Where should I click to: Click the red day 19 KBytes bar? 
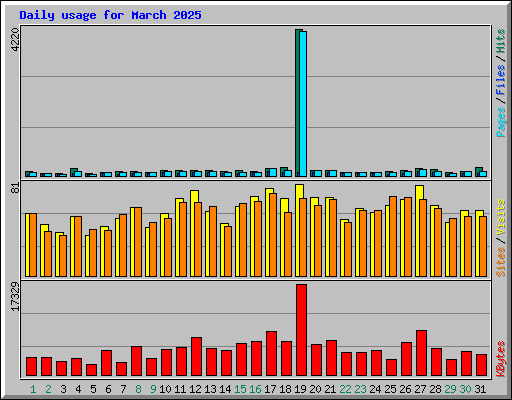(301, 330)
